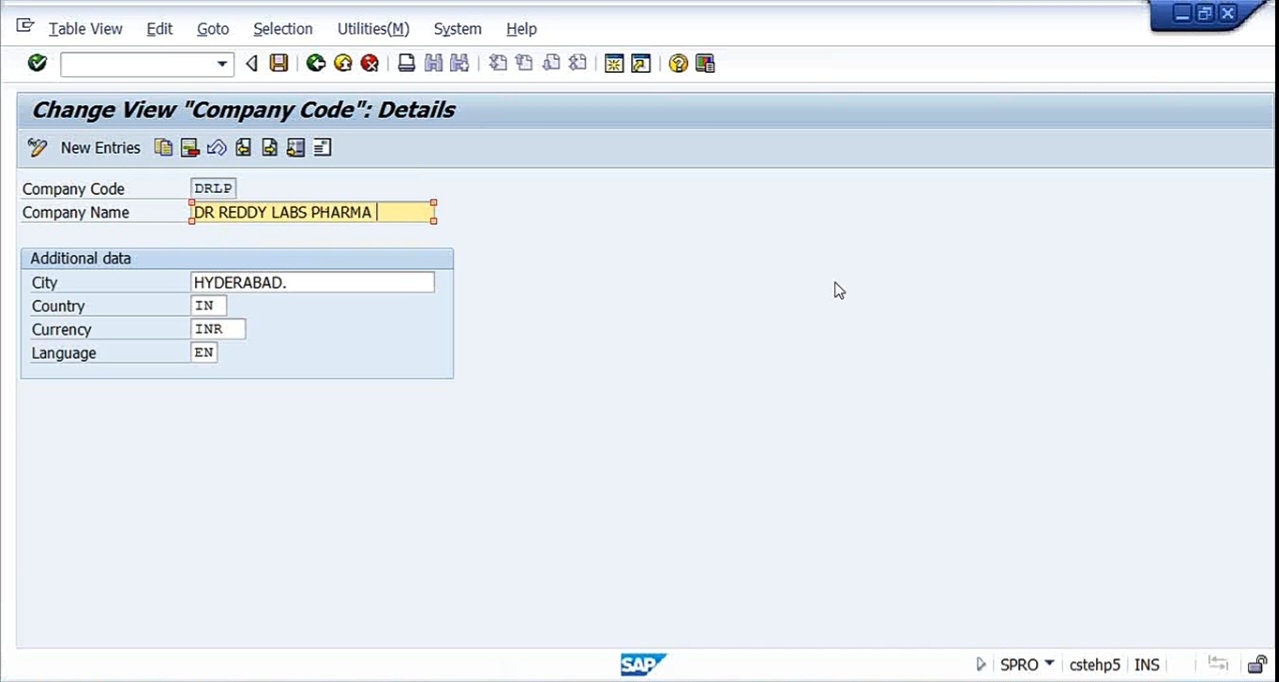This screenshot has height=682, width=1279.
Task: Click the Next Page icon
Action: (x=551, y=63)
